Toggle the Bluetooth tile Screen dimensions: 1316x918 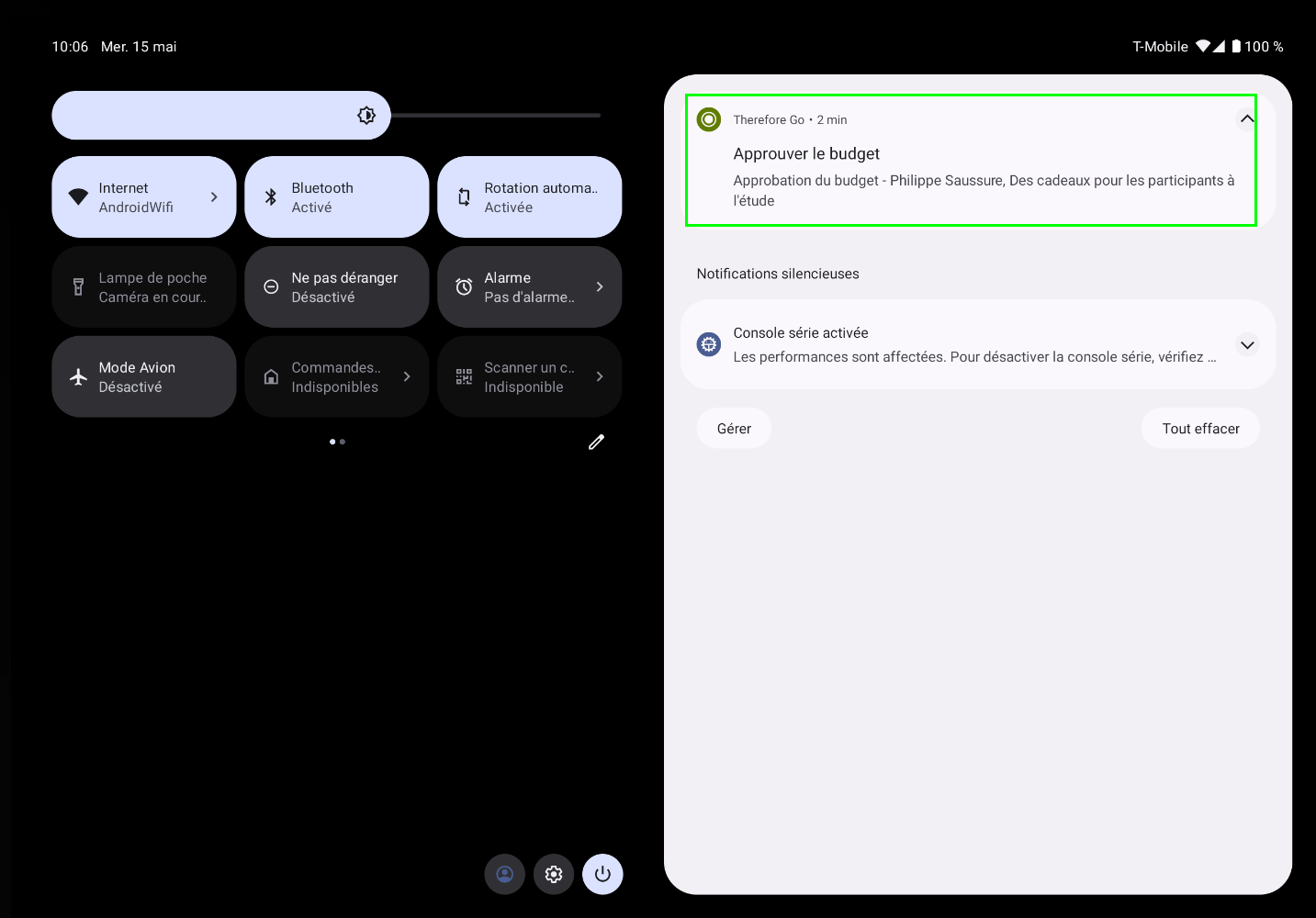pos(337,197)
